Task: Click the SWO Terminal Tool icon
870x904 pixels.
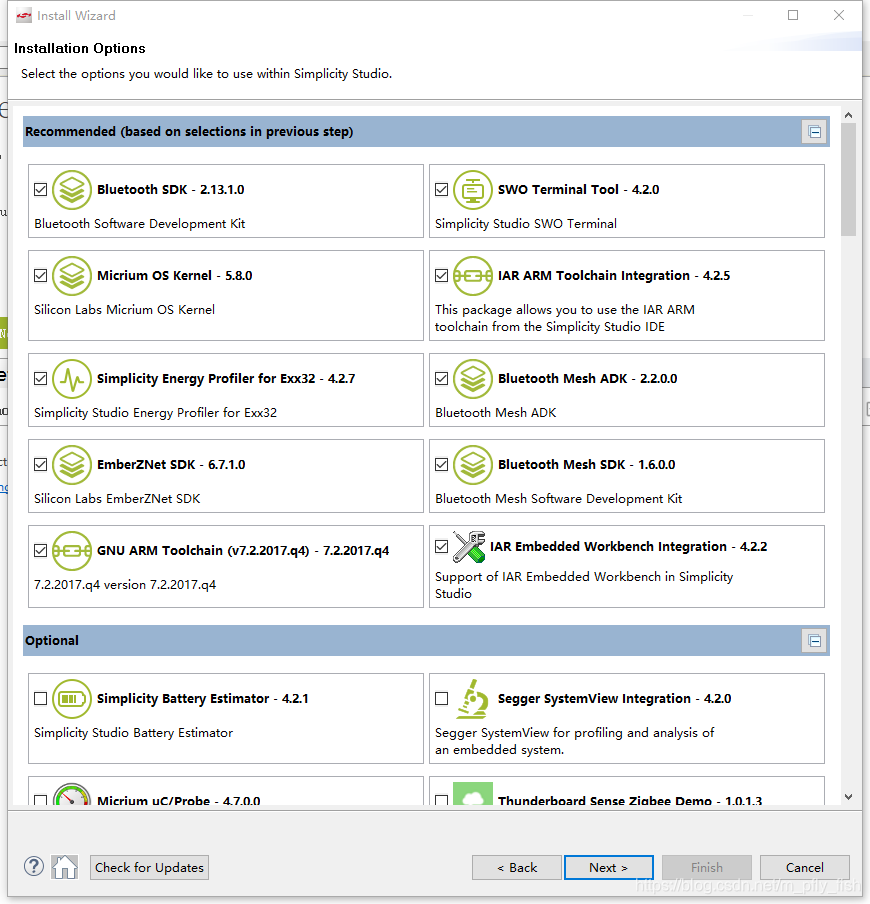Action: [x=473, y=190]
